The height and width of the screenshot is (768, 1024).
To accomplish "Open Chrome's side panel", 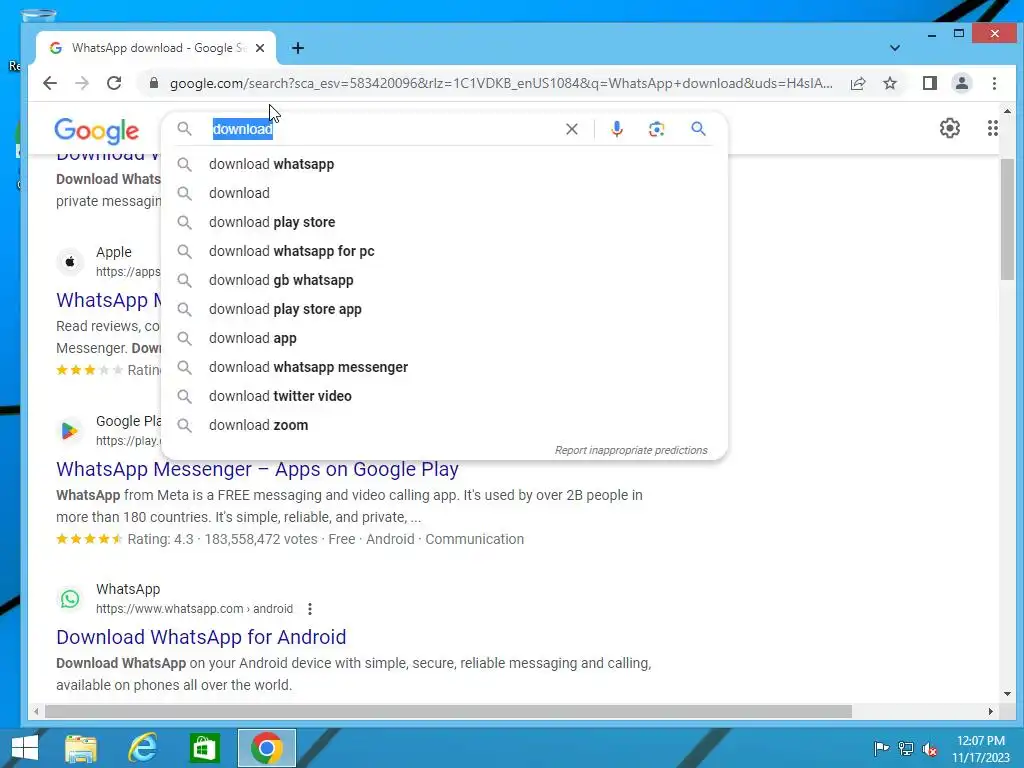I will pos(930,83).
